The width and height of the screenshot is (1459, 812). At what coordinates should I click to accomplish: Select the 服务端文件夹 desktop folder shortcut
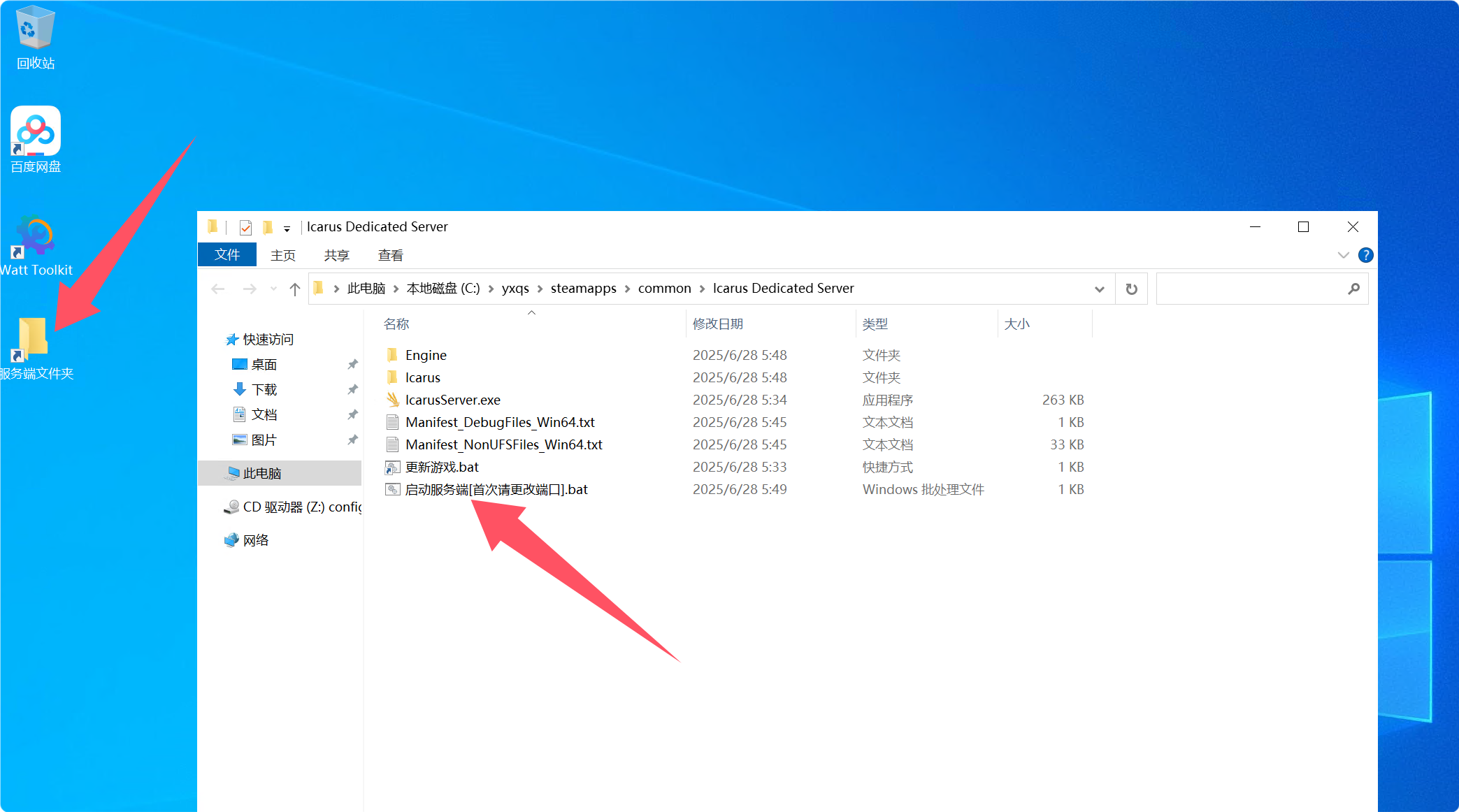[x=35, y=348]
